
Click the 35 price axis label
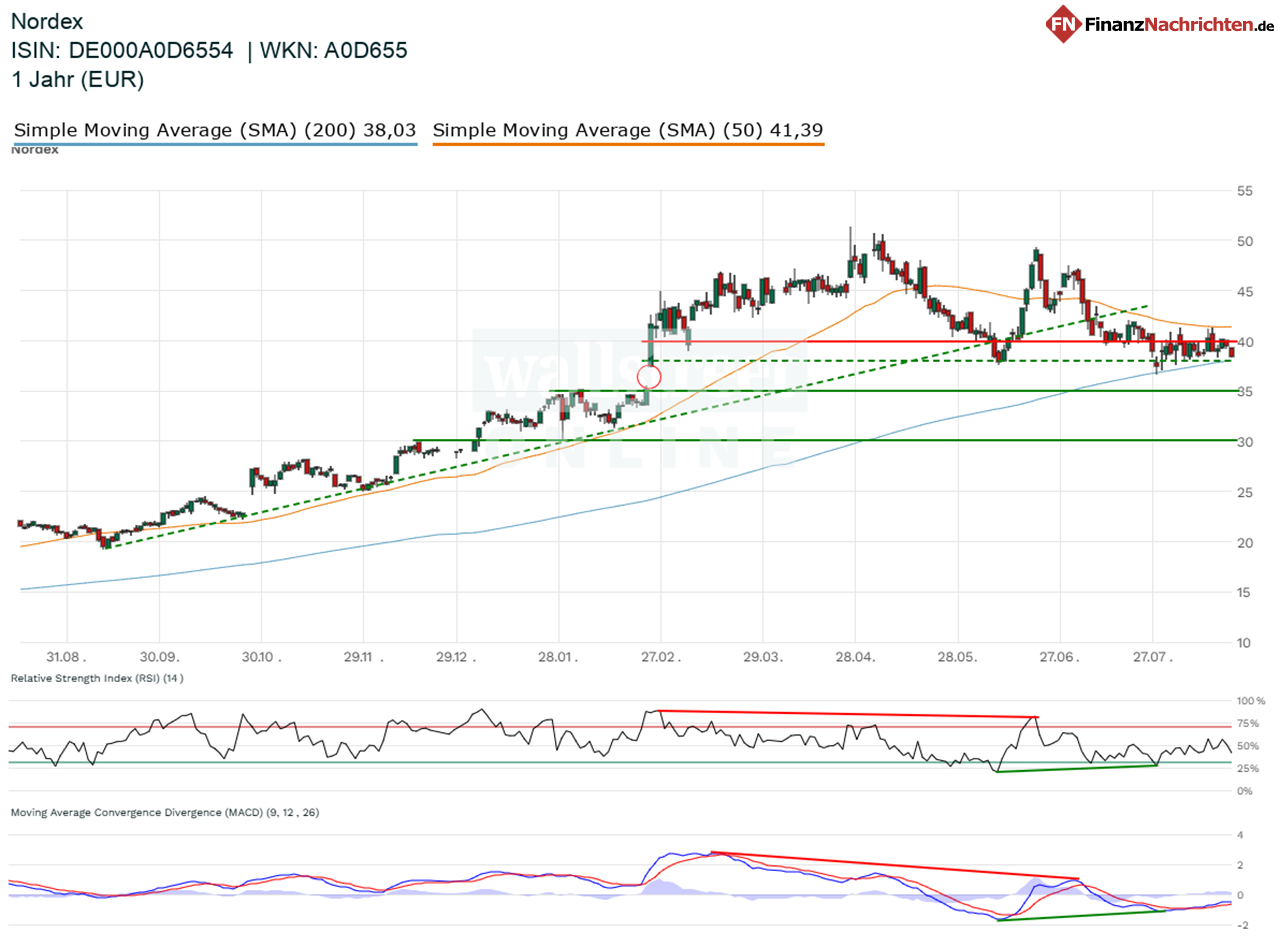point(1245,392)
